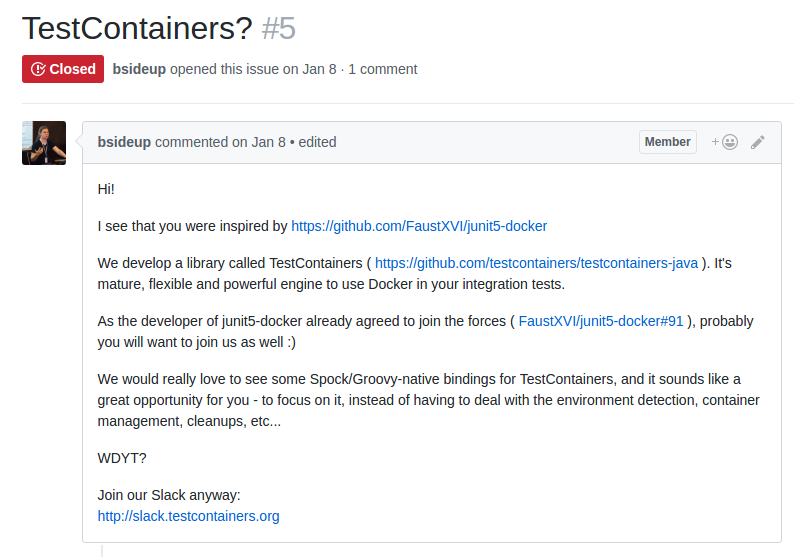Click the 'Hi!' greeting text
The width and height of the screenshot is (794, 557).
[106, 189]
